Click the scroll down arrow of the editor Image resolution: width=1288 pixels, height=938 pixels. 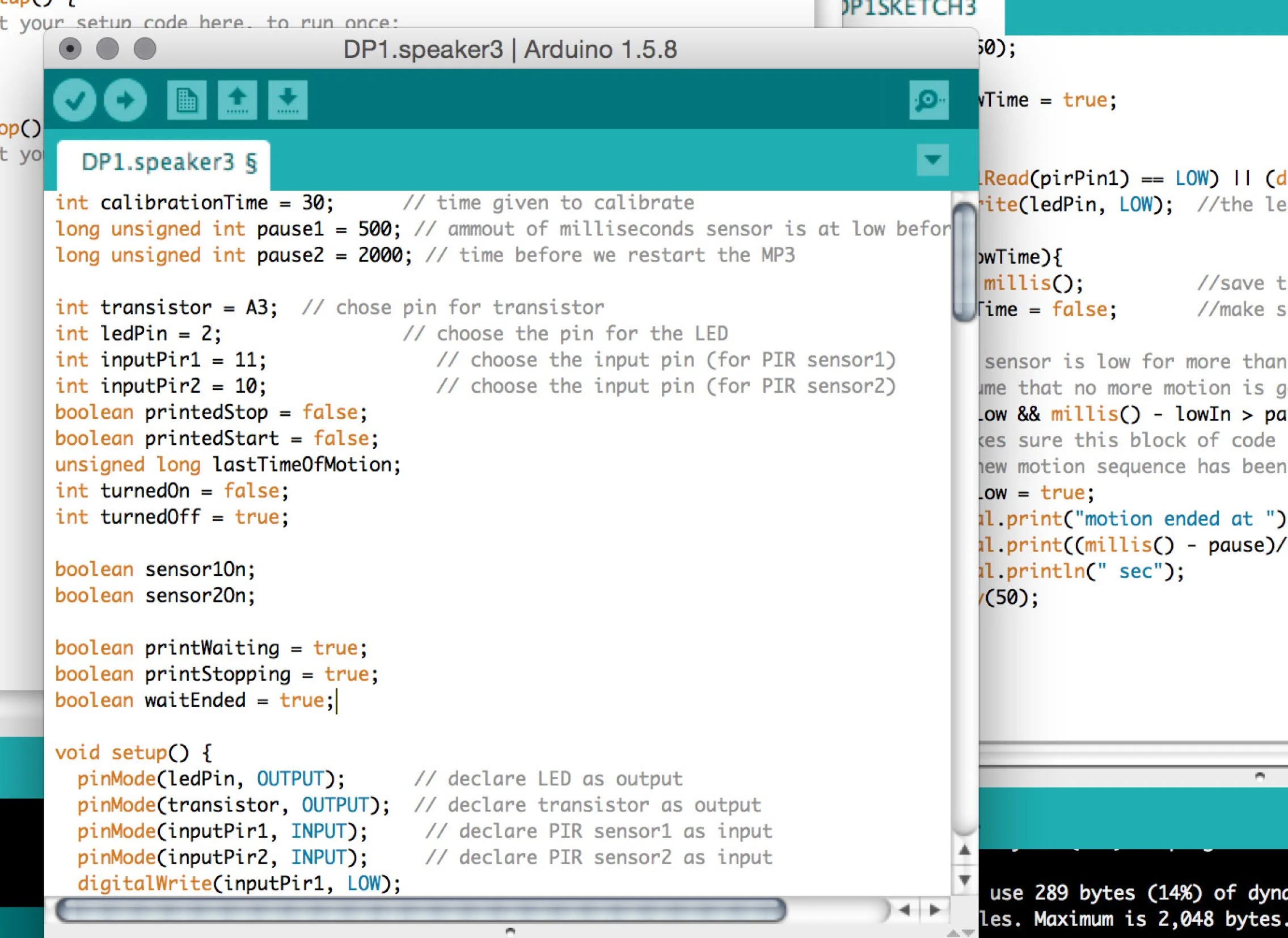tap(964, 880)
